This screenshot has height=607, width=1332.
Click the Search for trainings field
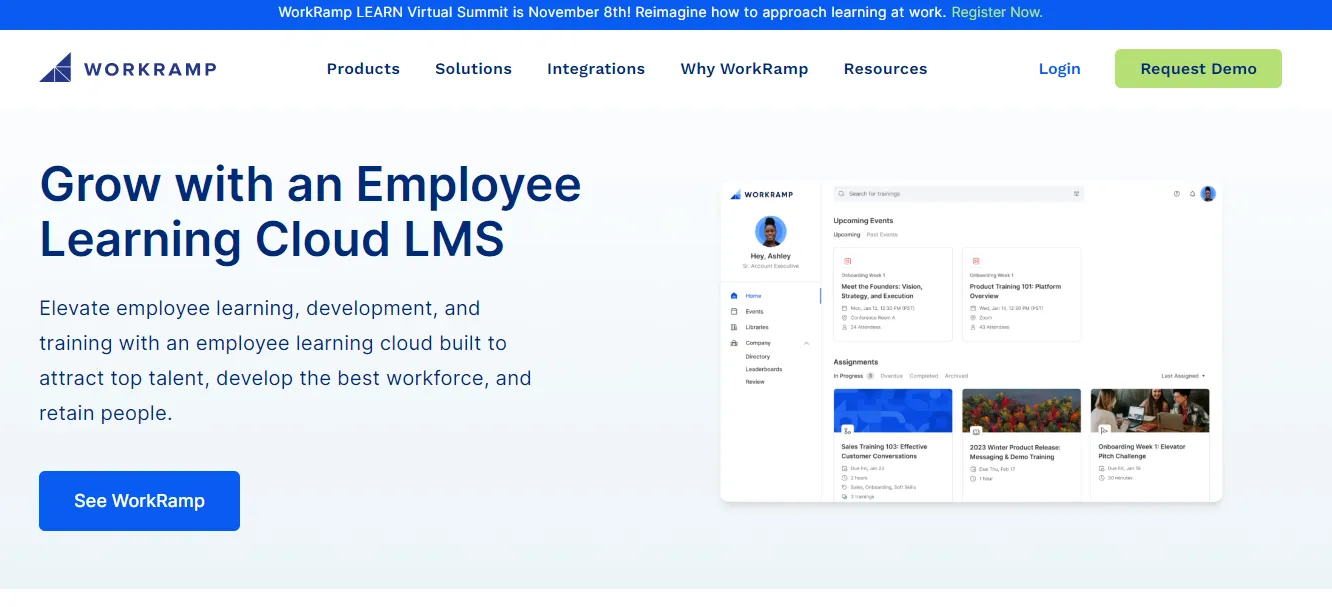point(959,194)
